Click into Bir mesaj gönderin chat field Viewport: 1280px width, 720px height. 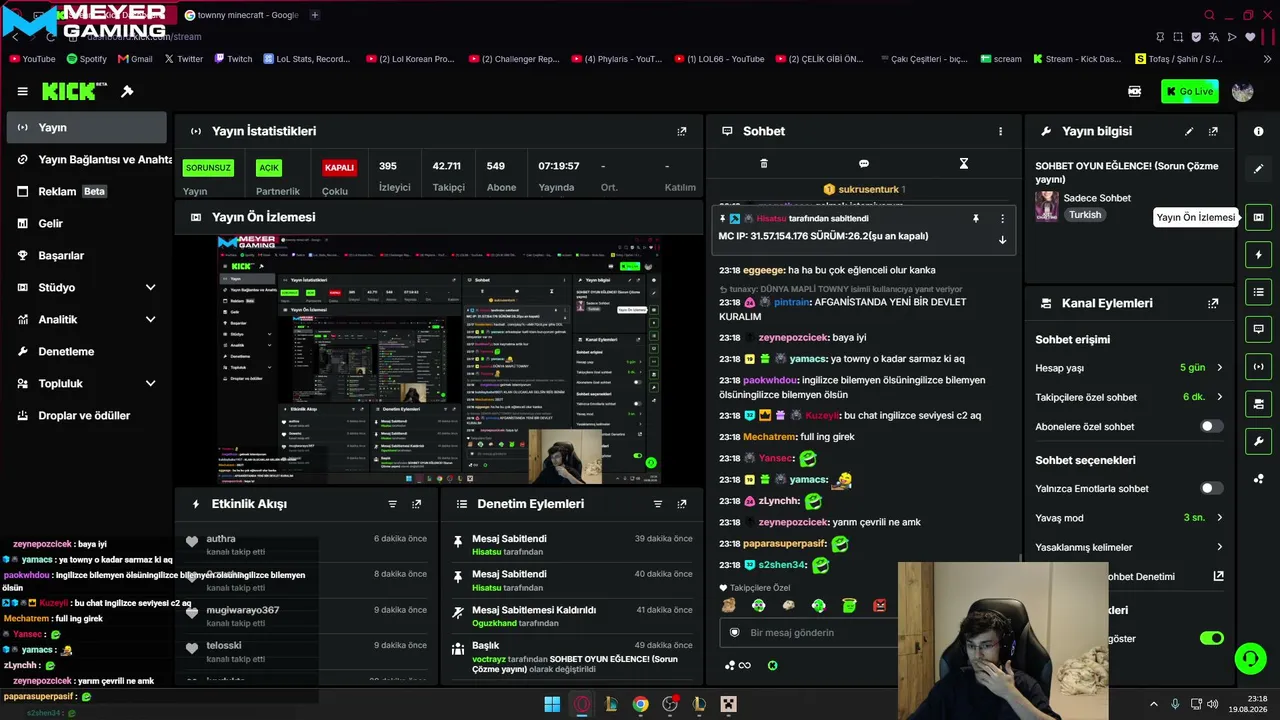click(808, 632)
